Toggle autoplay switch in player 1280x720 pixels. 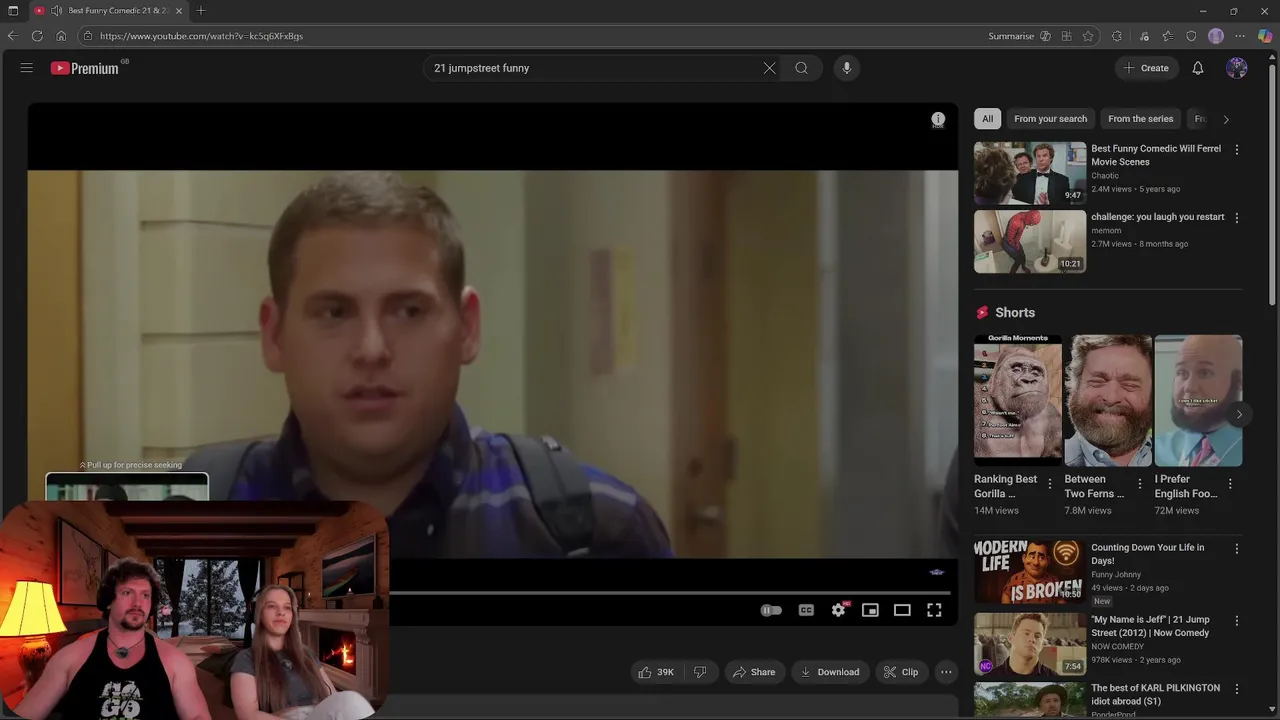[x=771, y=610]
